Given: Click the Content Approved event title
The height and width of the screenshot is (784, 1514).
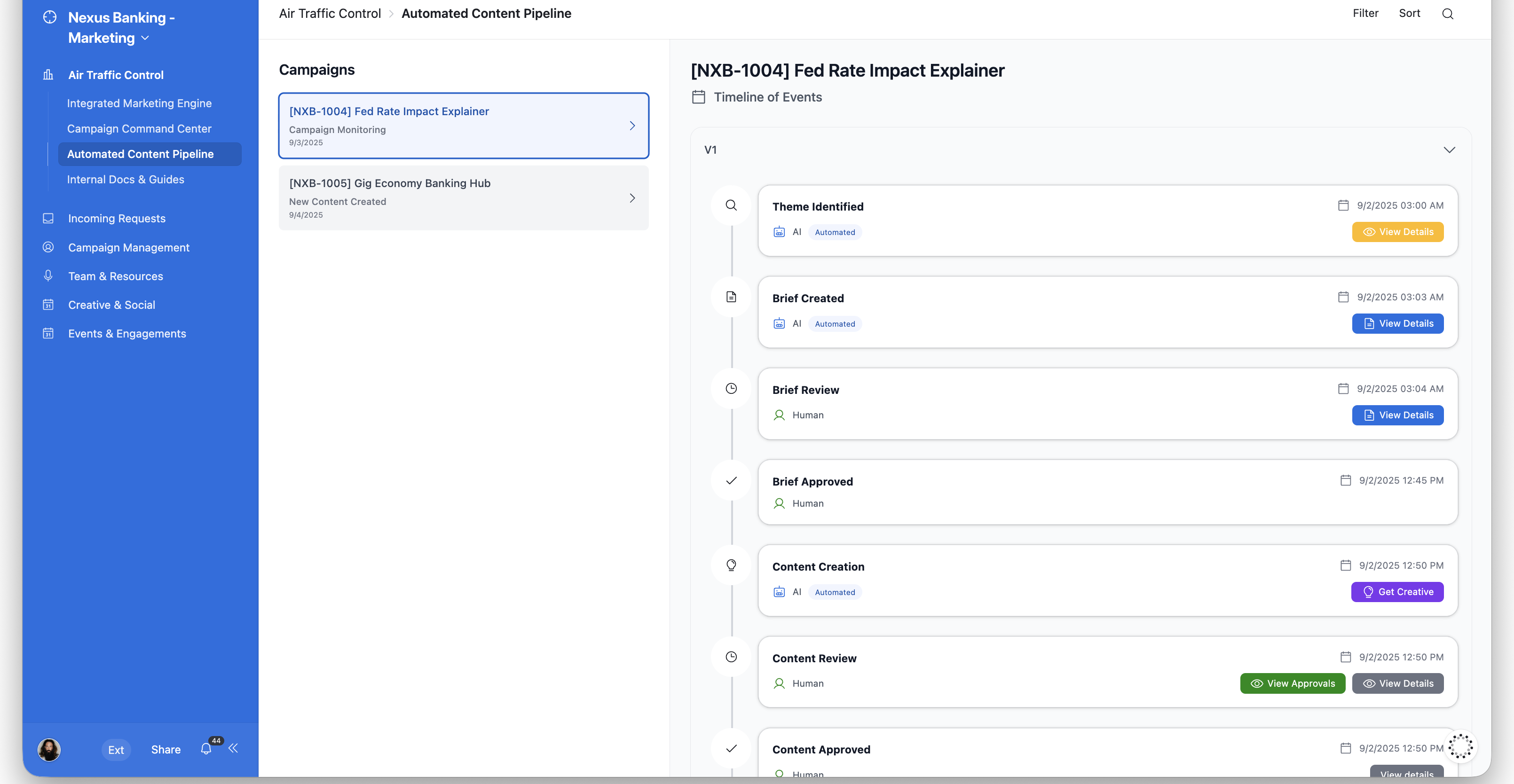Looking at the screenshot, I should (821, 749).
